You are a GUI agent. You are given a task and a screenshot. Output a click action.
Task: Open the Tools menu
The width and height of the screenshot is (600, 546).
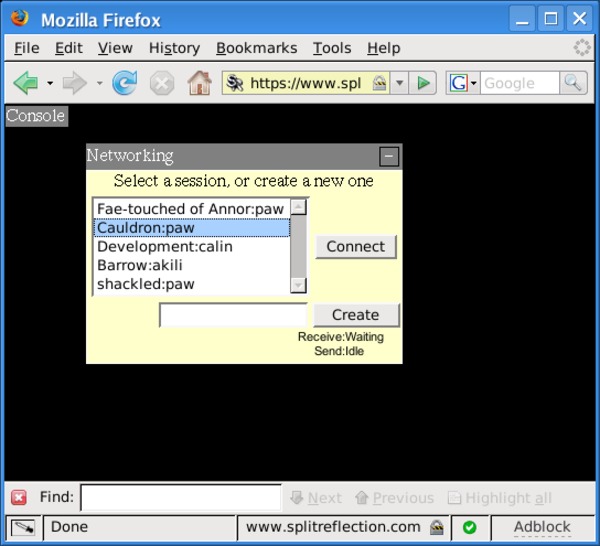pos(332,48)
